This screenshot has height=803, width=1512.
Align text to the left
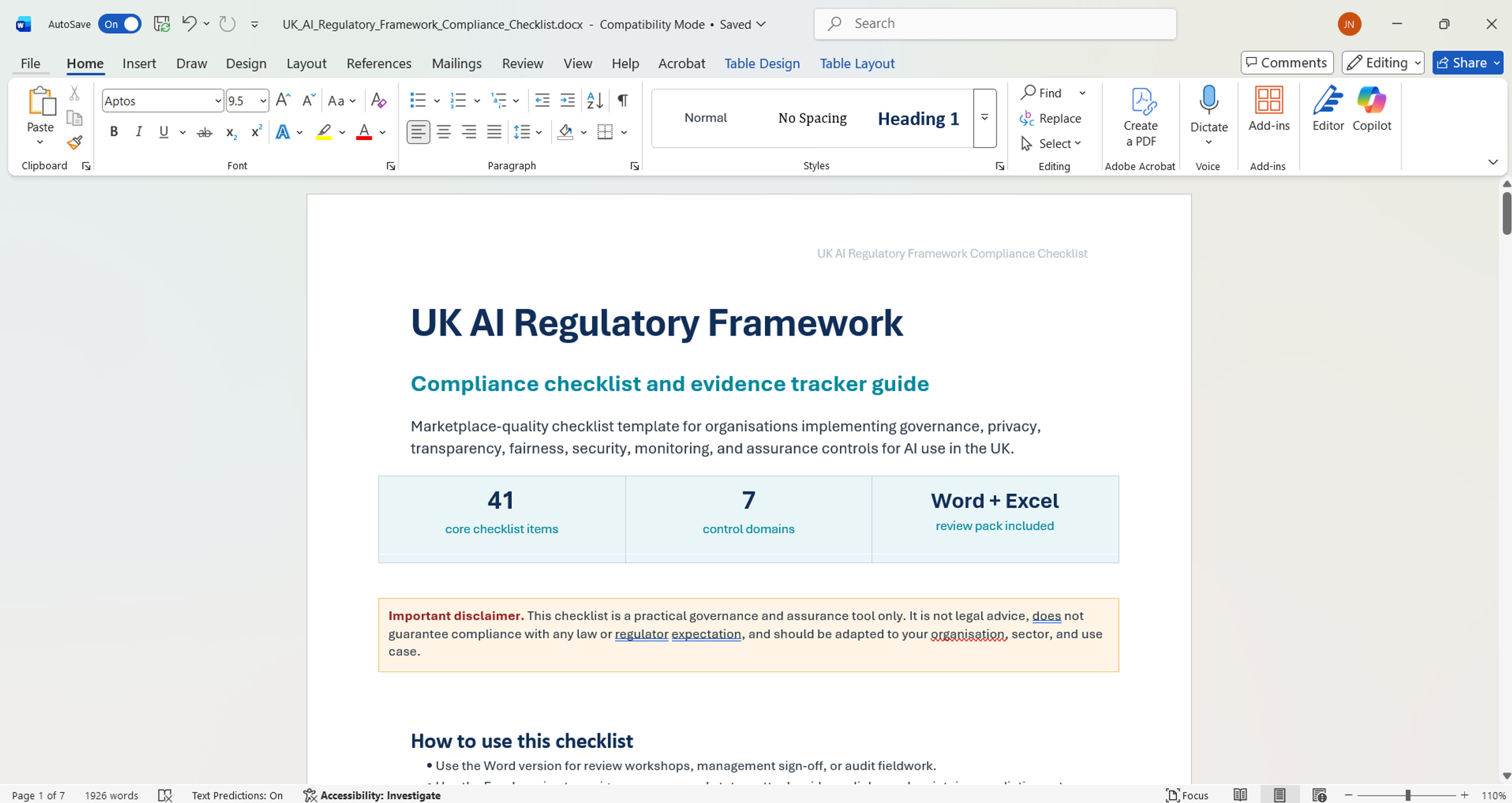pos(418,132)
